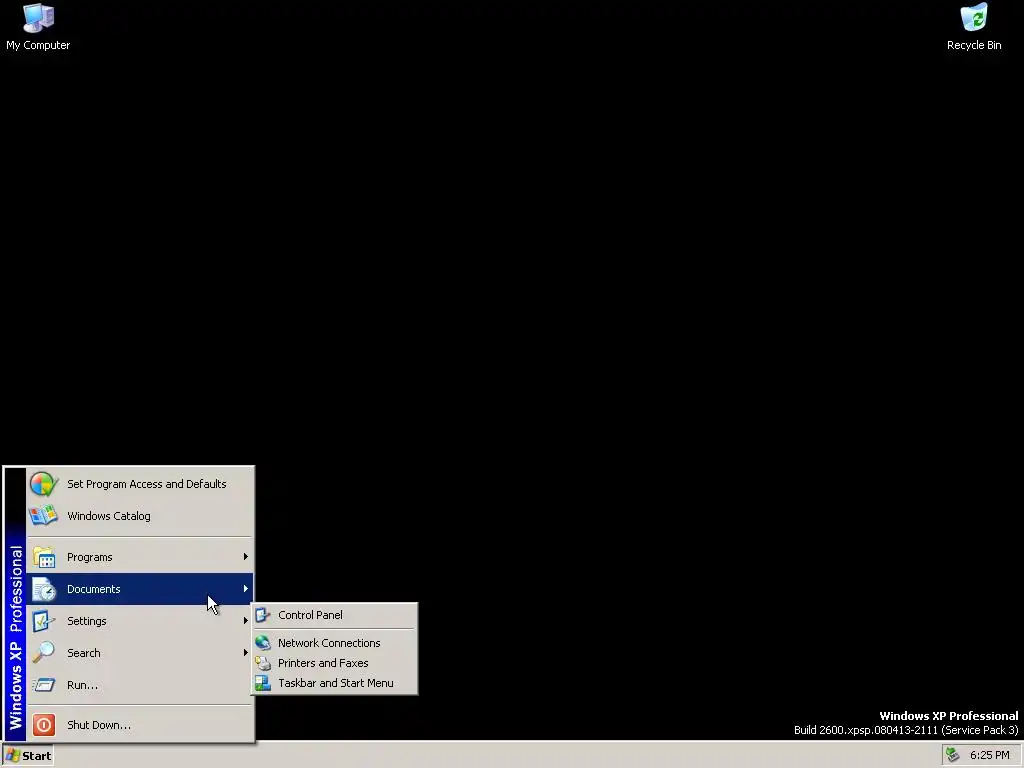Click the Programs folder icon
This screenshot has width=1024, height=768.
click(44, 557)
